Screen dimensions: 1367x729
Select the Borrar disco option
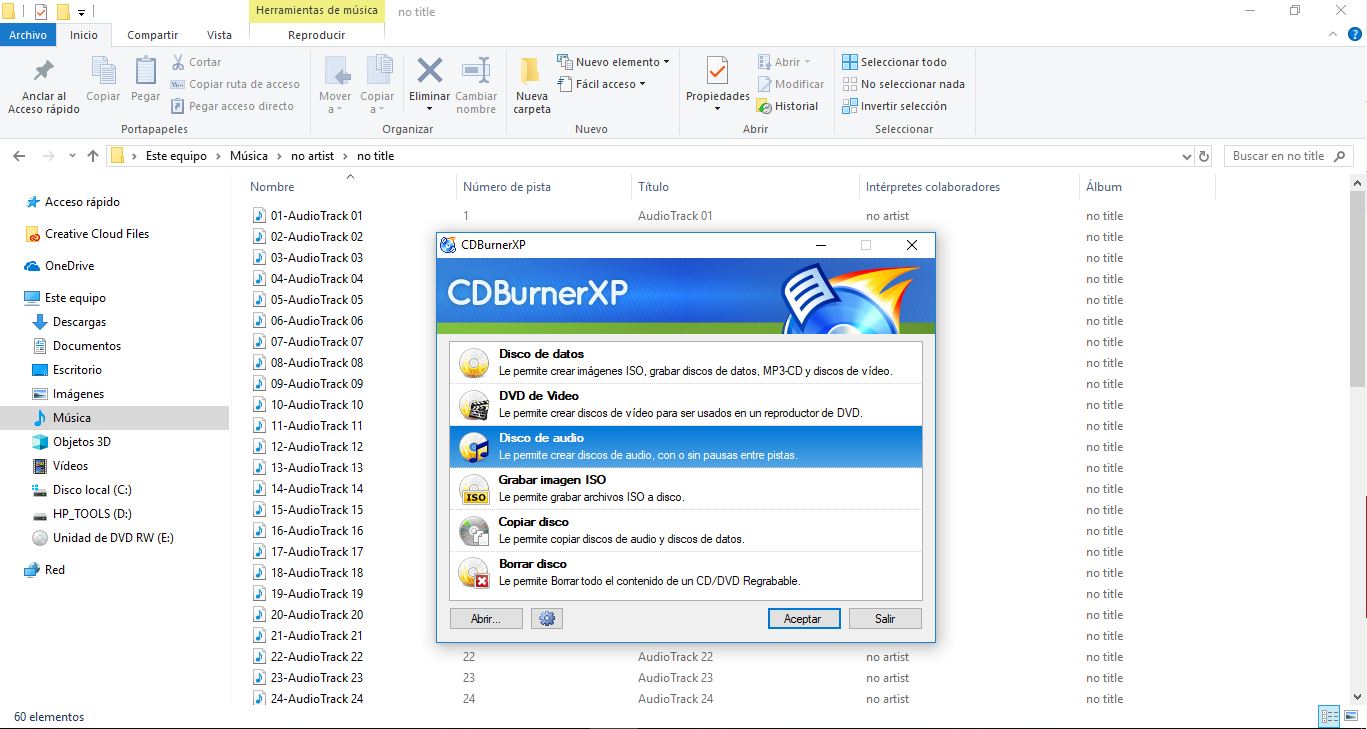pyautogui.click(x=685, y=572)
